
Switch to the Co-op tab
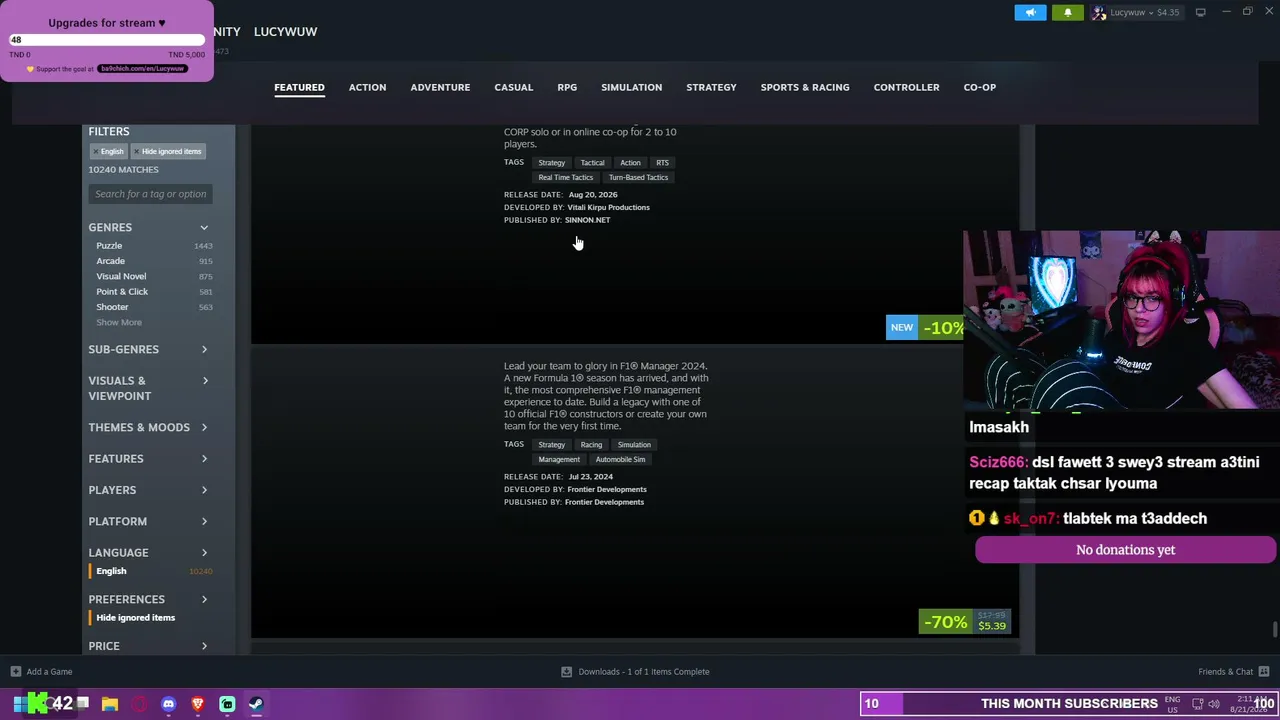[980, 87]
